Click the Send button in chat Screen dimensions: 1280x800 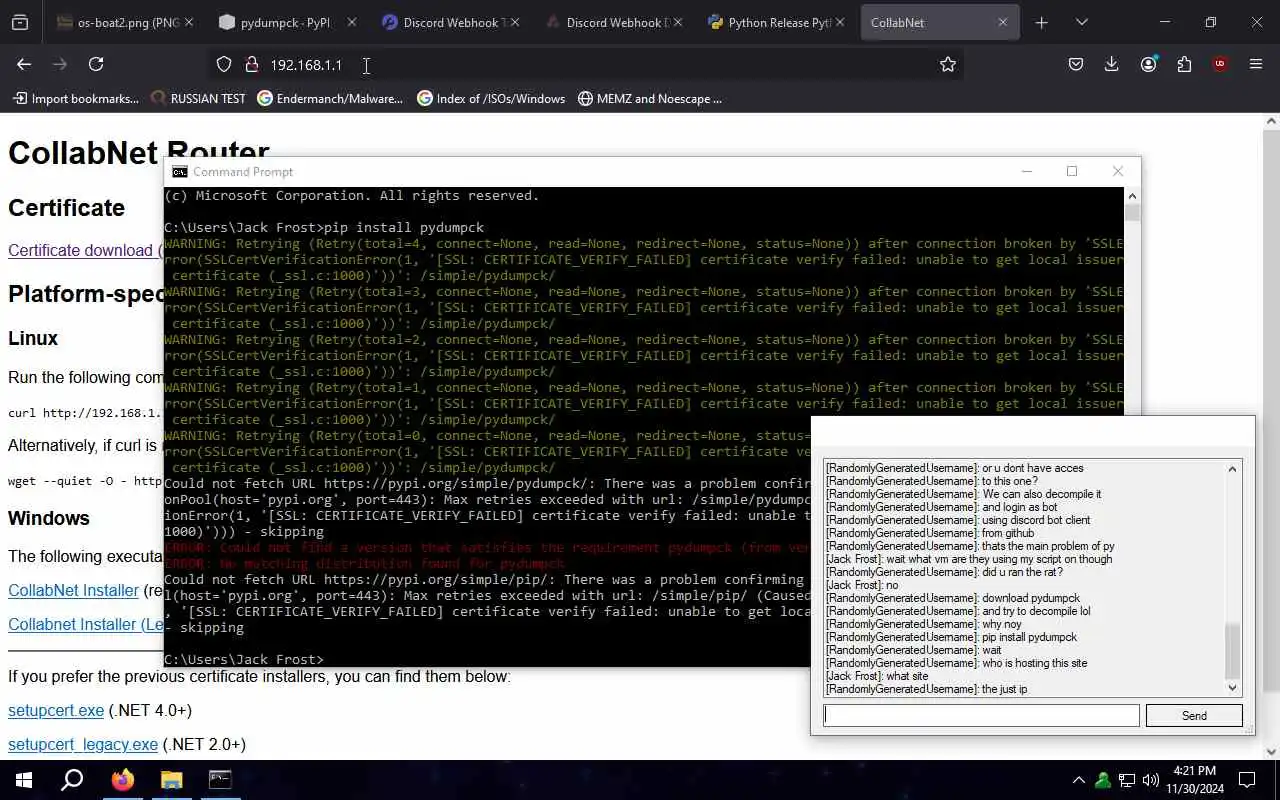[1194, 715]
